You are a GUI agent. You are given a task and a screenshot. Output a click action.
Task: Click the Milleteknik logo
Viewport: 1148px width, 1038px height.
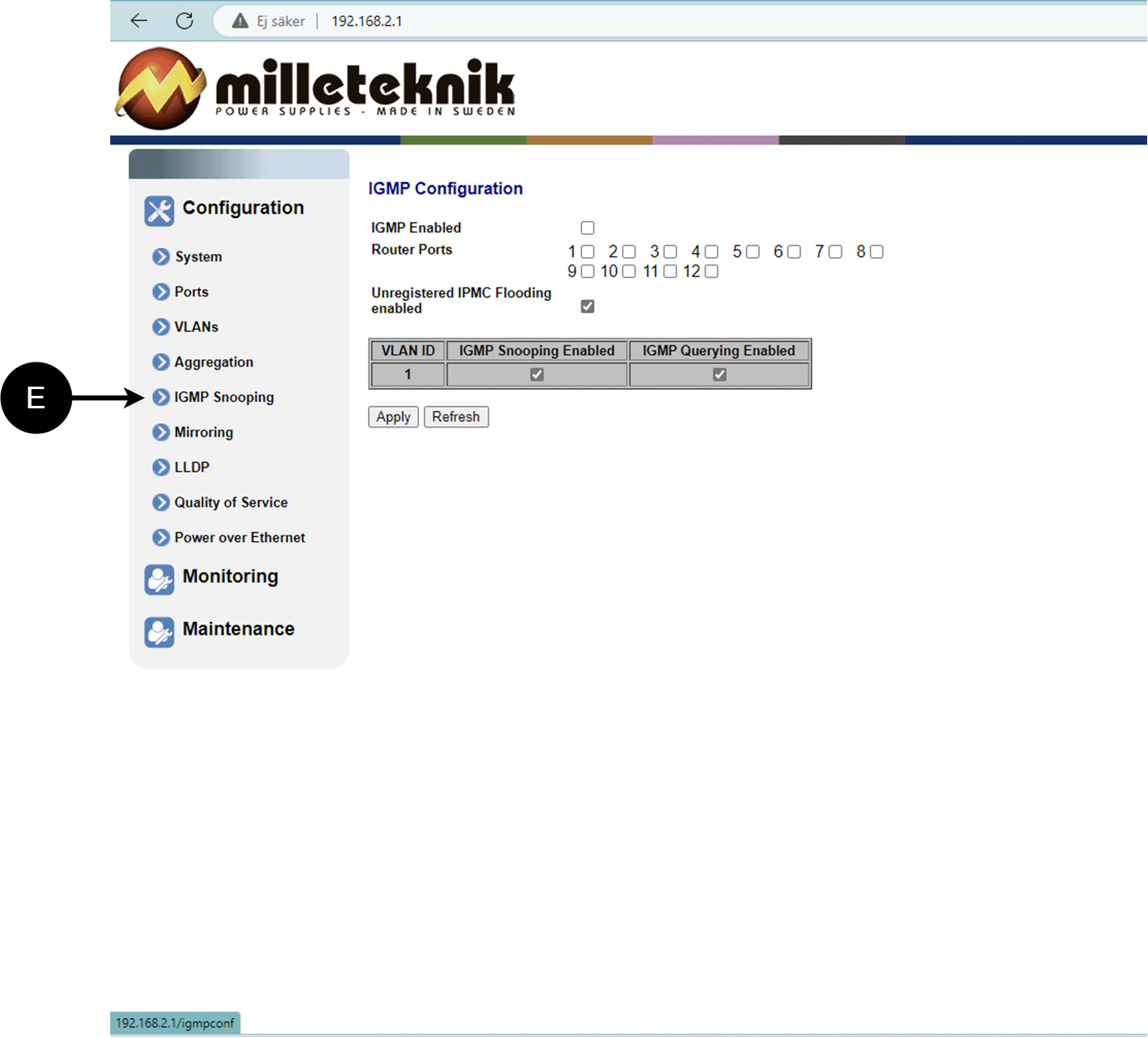[x=316, y=89]
